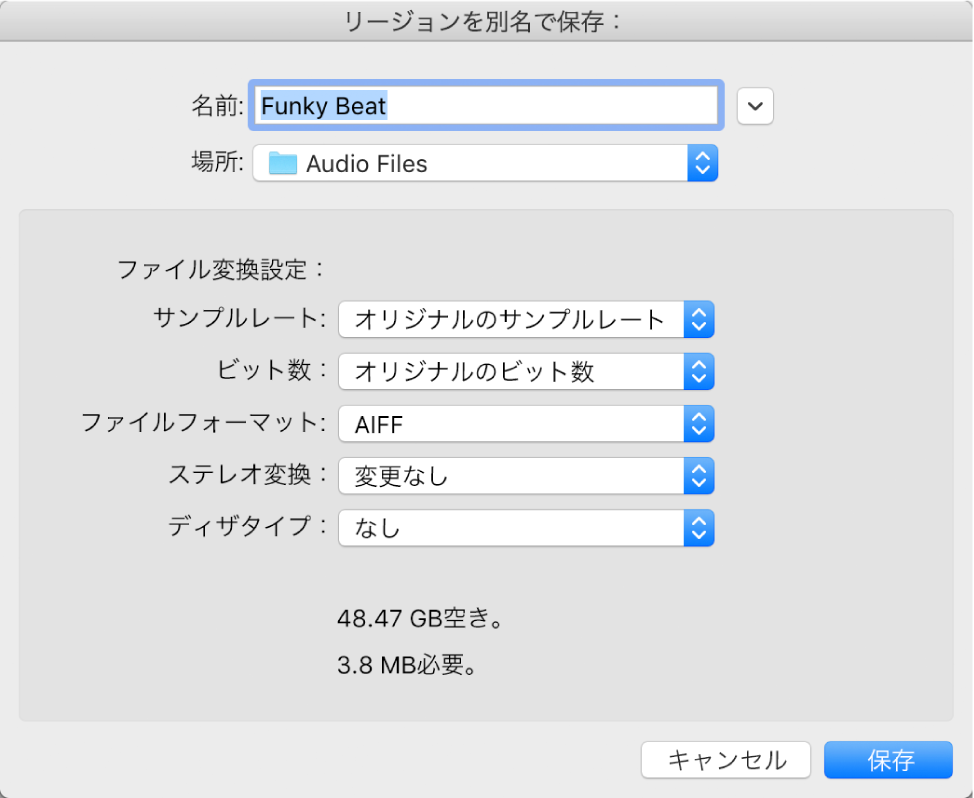Click the ビット数 label
974x798 pixels.
click(x=271, y=370)
